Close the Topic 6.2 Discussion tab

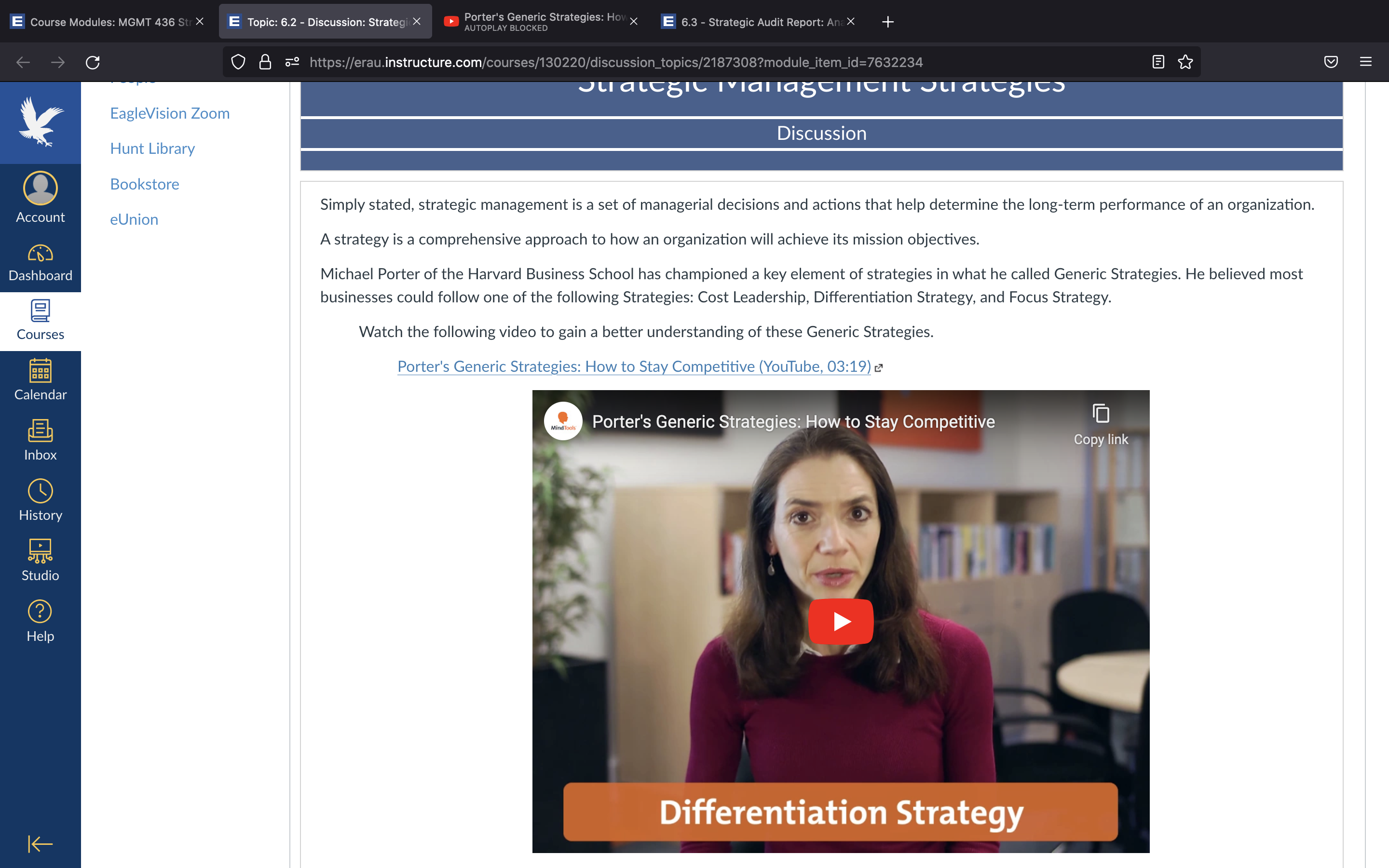pyautogui.click(x=417, y=22)
